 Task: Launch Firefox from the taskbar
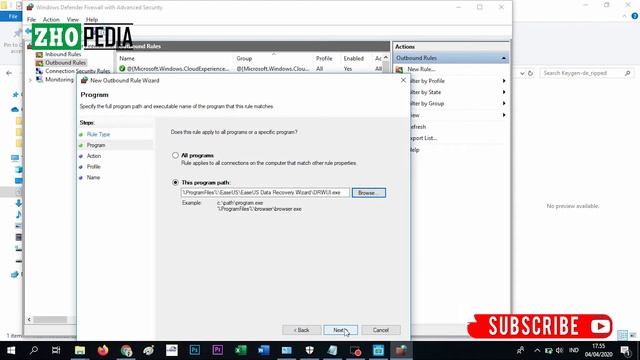[103, 350]
